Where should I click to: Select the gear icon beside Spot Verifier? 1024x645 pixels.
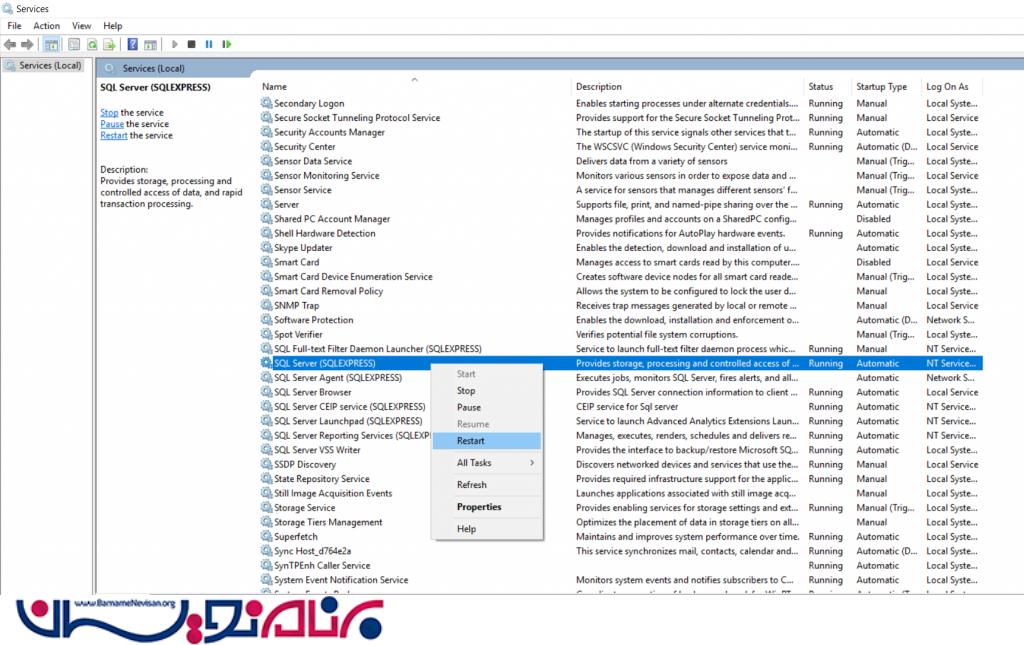tap(266, 334)
